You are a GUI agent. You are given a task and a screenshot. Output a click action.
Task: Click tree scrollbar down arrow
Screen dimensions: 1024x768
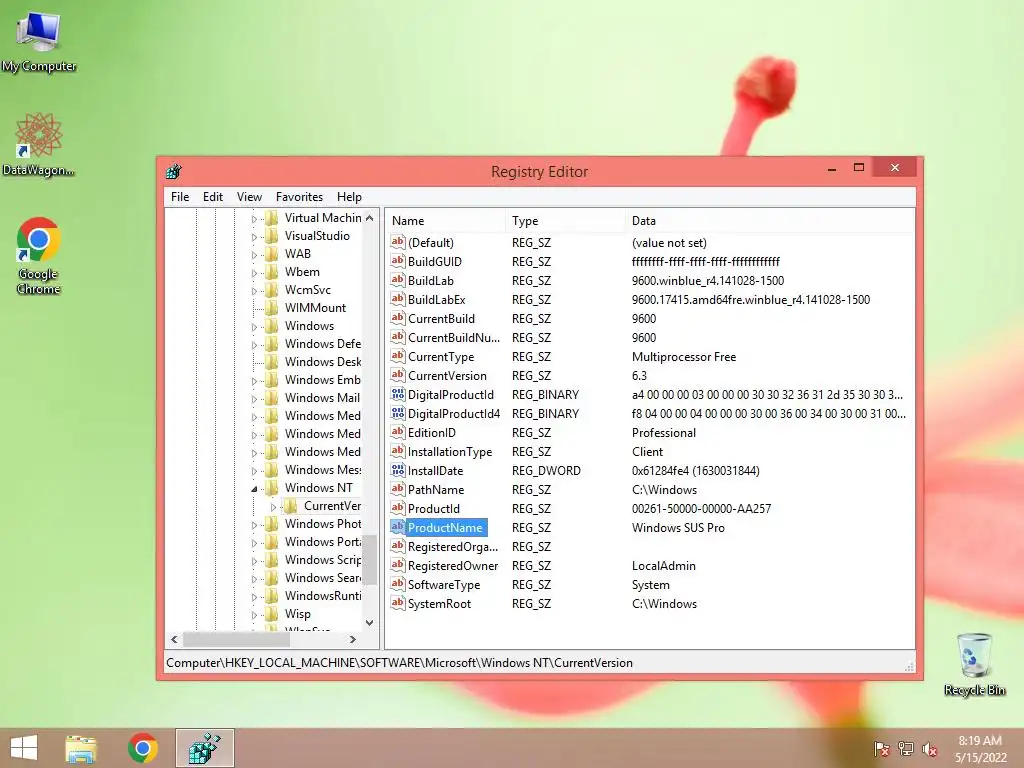tap(370, 622)
